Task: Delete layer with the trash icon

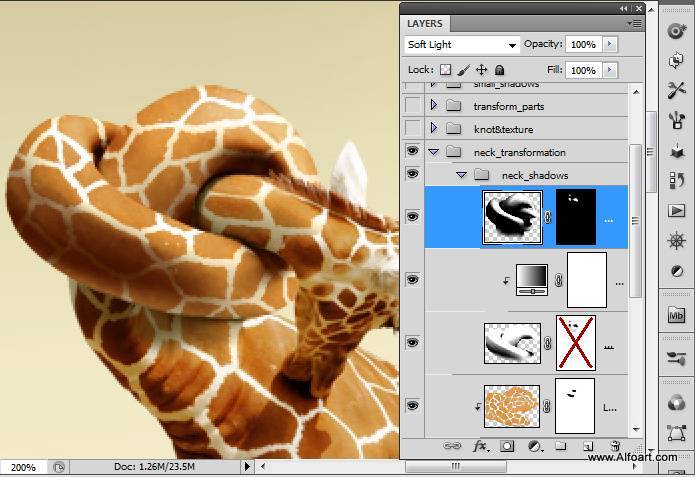Action: (x=615, y=446)
